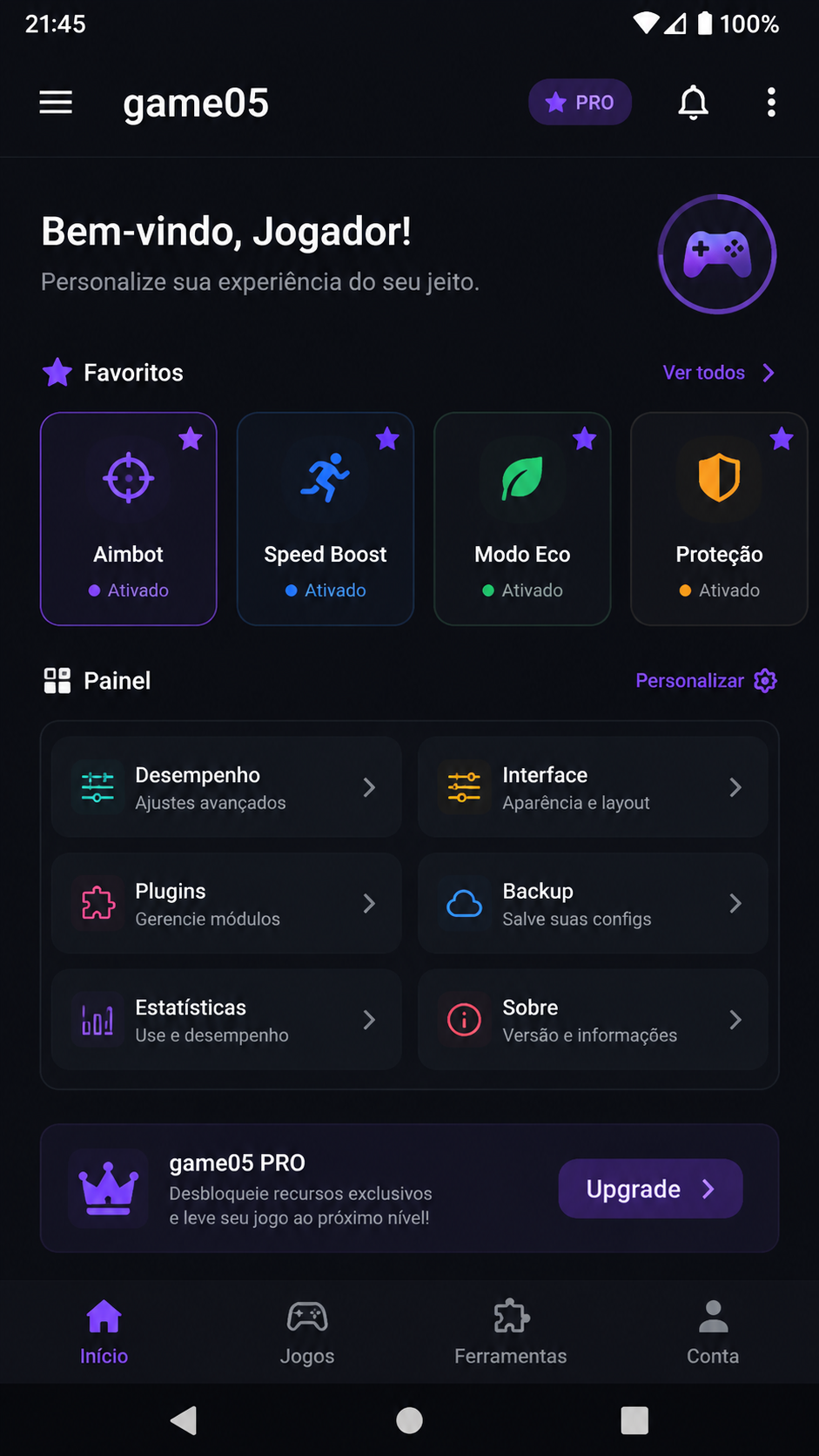
Task: Click the Speed Boost runner icon
Action: [326, 478]
